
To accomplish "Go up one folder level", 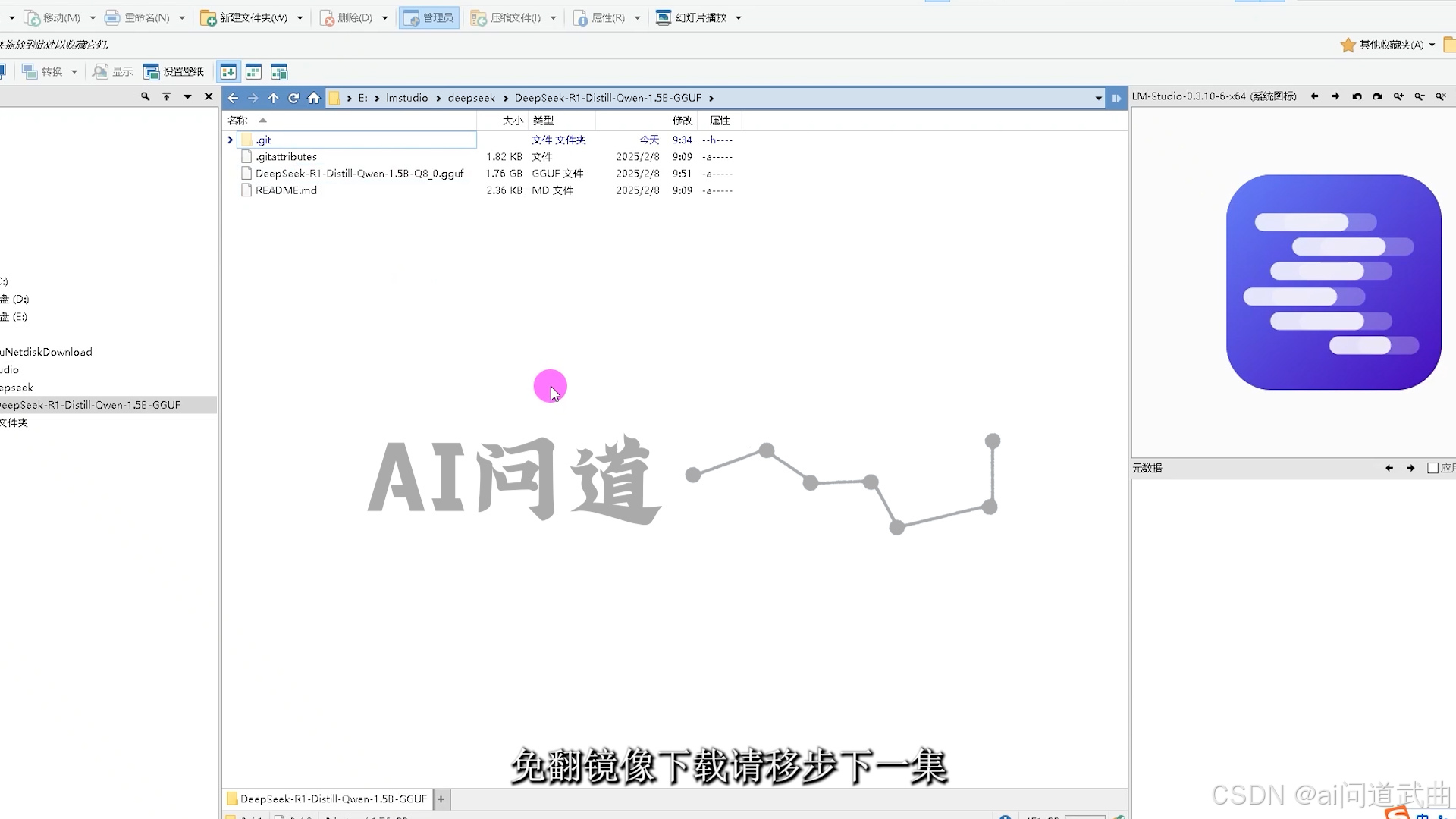I will pyautogui.click(x=273, y=98).
